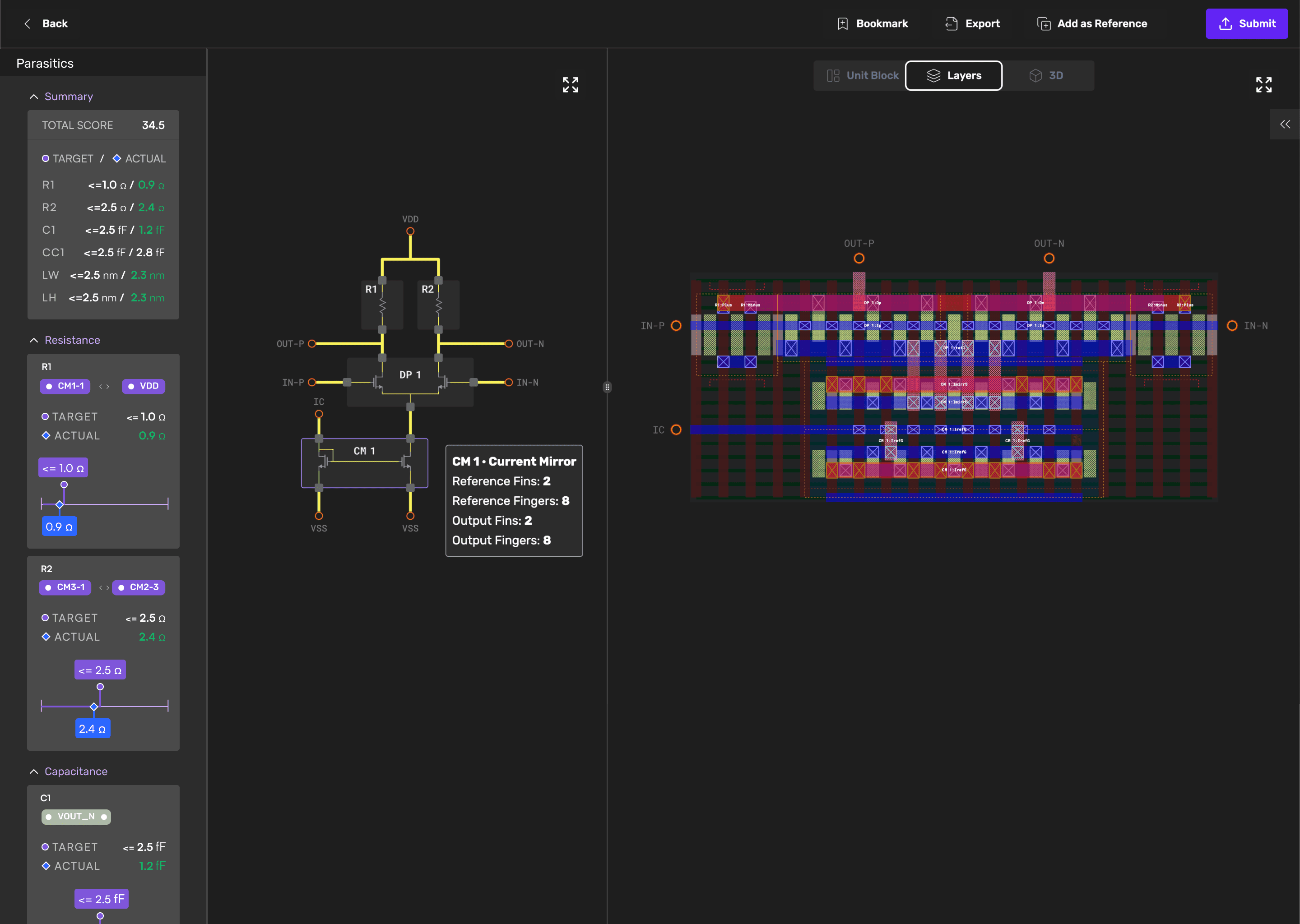This screenshot has height=924, width=1300.
Task: Click the LW summary row
Action: 103,275
